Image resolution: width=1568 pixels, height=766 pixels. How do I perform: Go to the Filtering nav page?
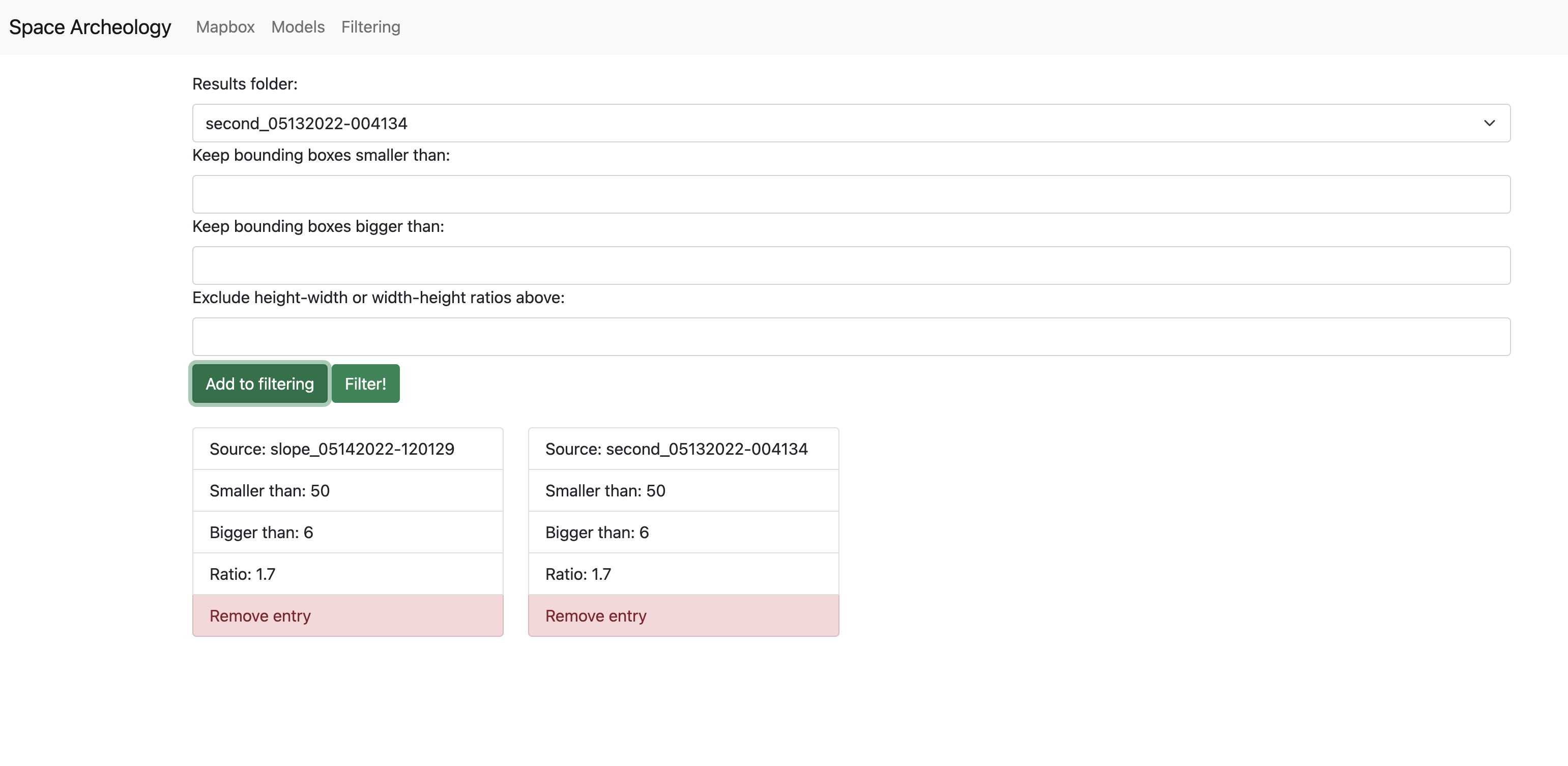[x=370, y=27]
